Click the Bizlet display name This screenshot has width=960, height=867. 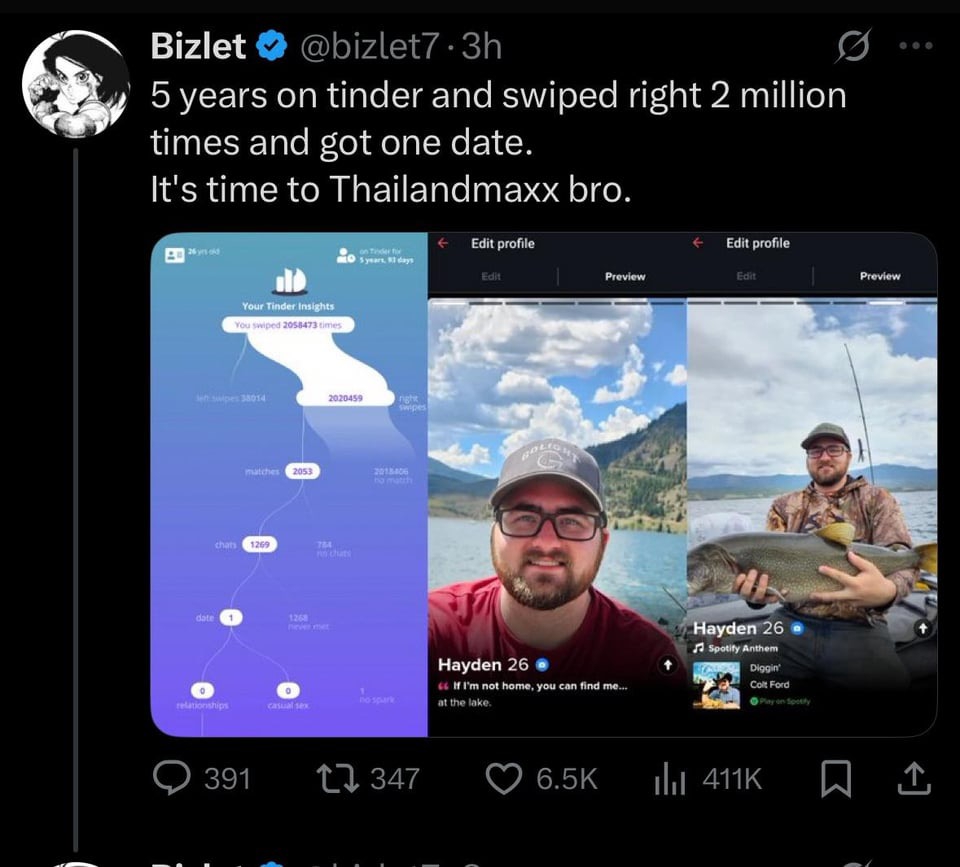[x=198, y=46]
